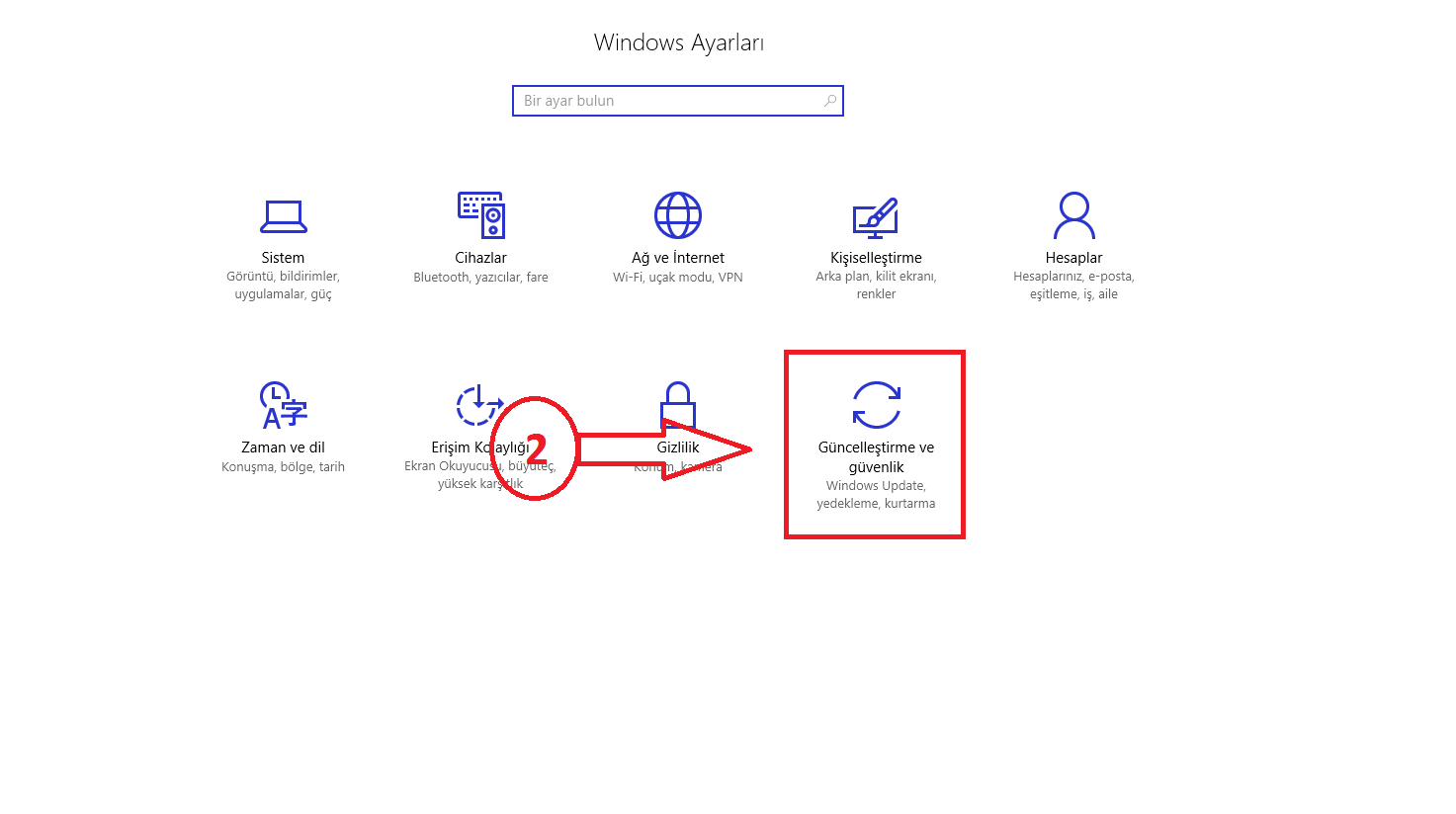The height and width of the screenshot is (814, 1456).
Task: Select the Zaman ve dil label
Action: tap(283, 448)
